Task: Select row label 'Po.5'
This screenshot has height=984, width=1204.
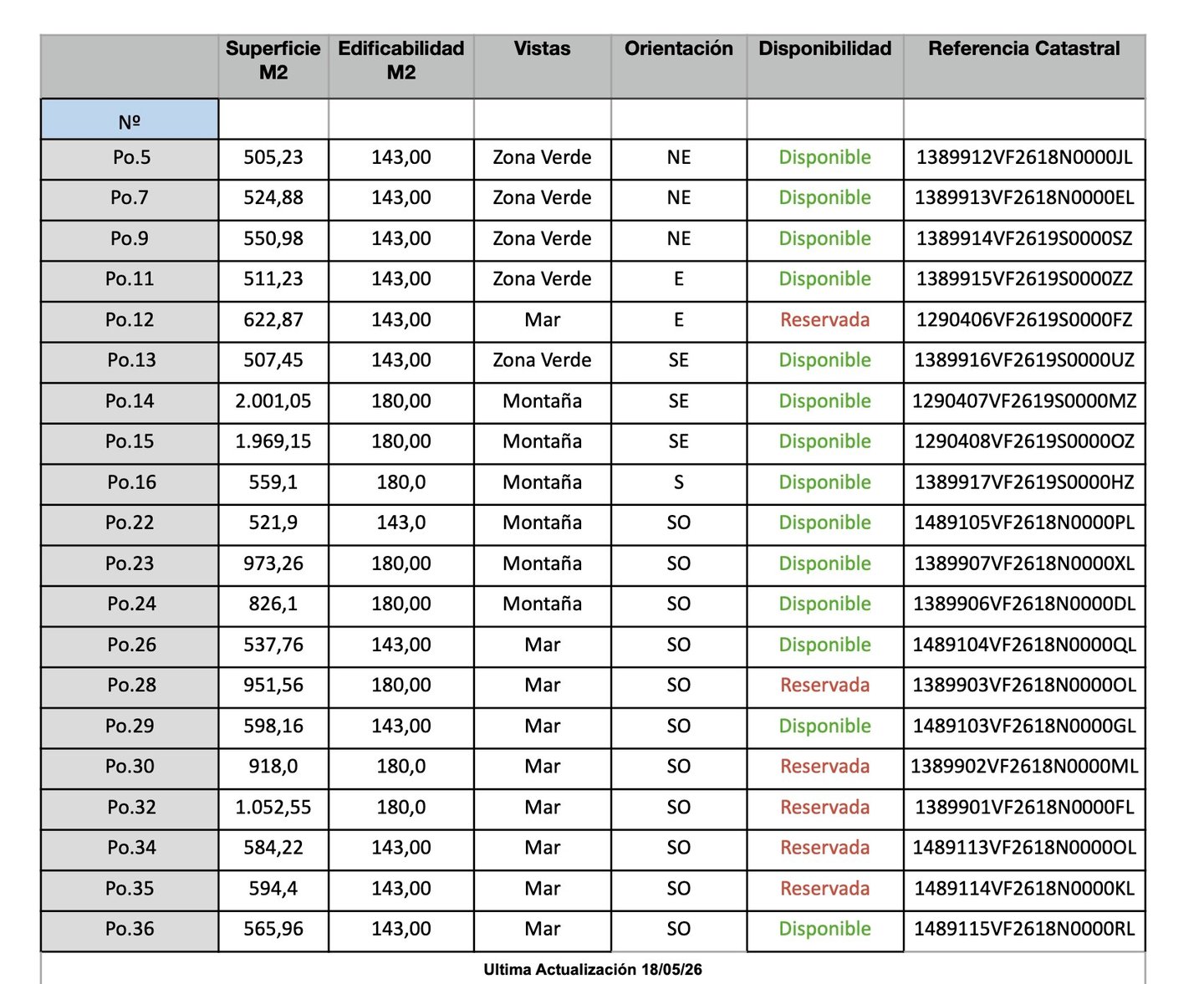Action: tap(132, 157)
